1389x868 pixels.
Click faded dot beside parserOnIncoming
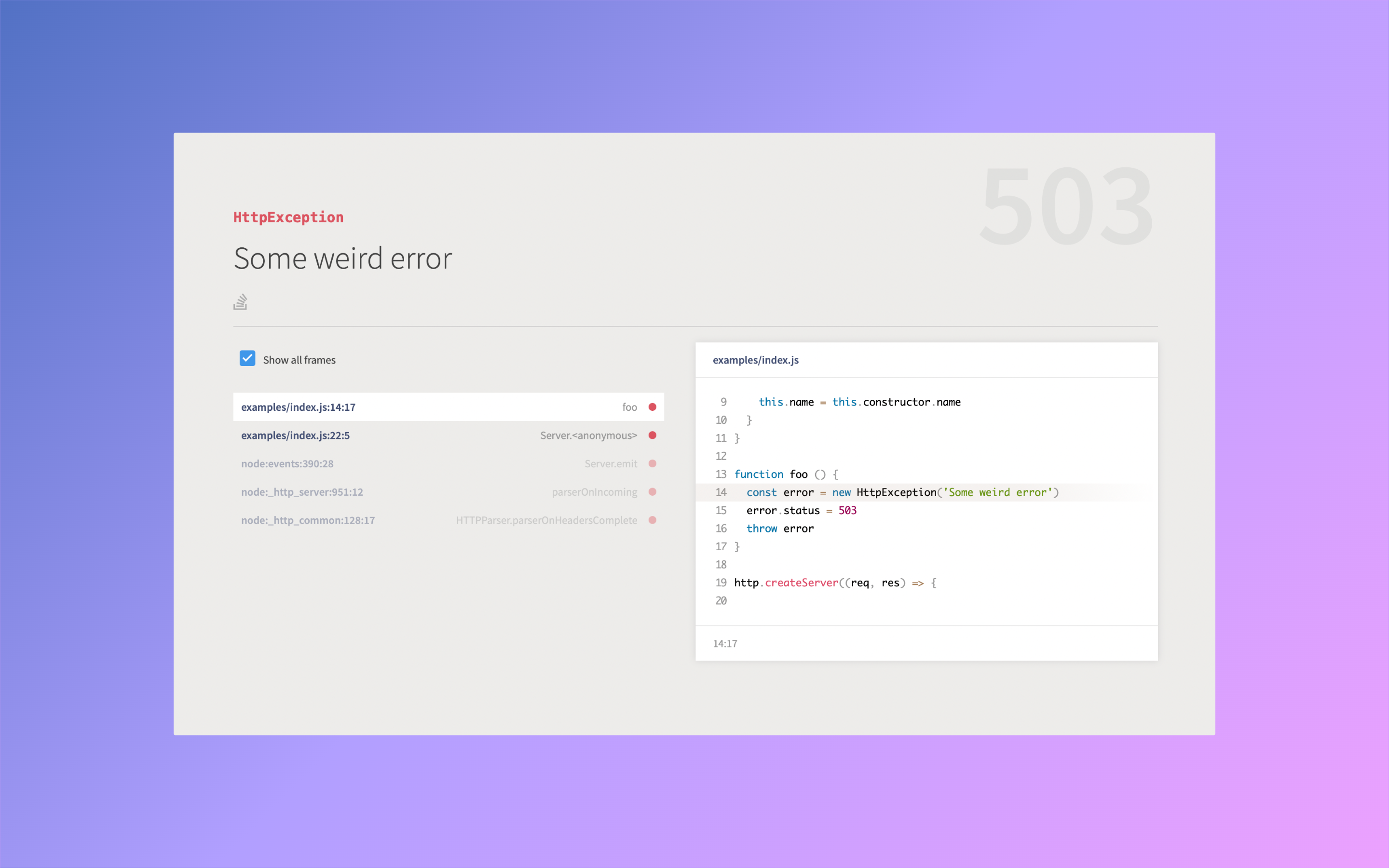(x=652, y=492)
